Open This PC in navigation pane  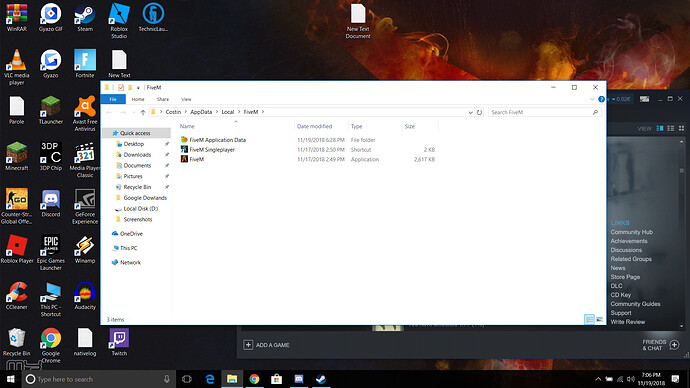click(128, 248)
